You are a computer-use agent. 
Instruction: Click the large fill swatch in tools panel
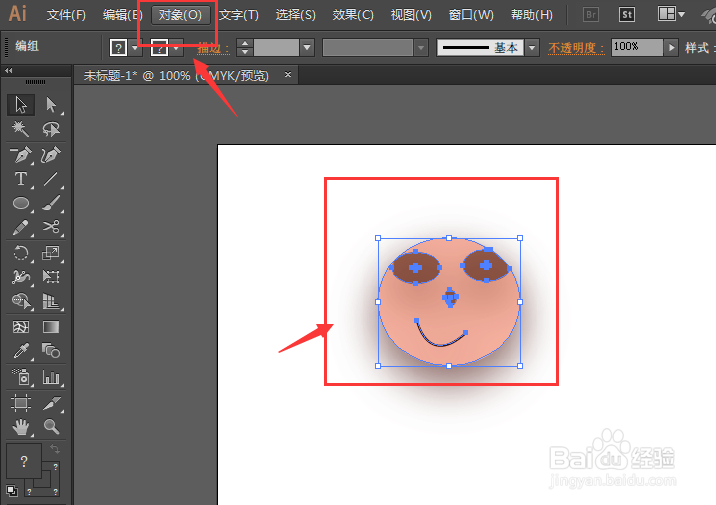tap(24, 461)
